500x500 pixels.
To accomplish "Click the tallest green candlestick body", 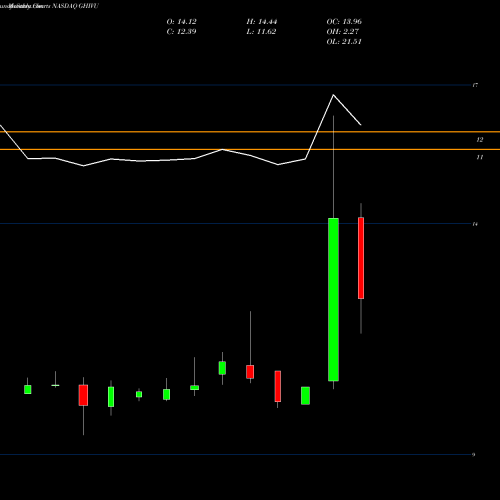I will 333,299.
